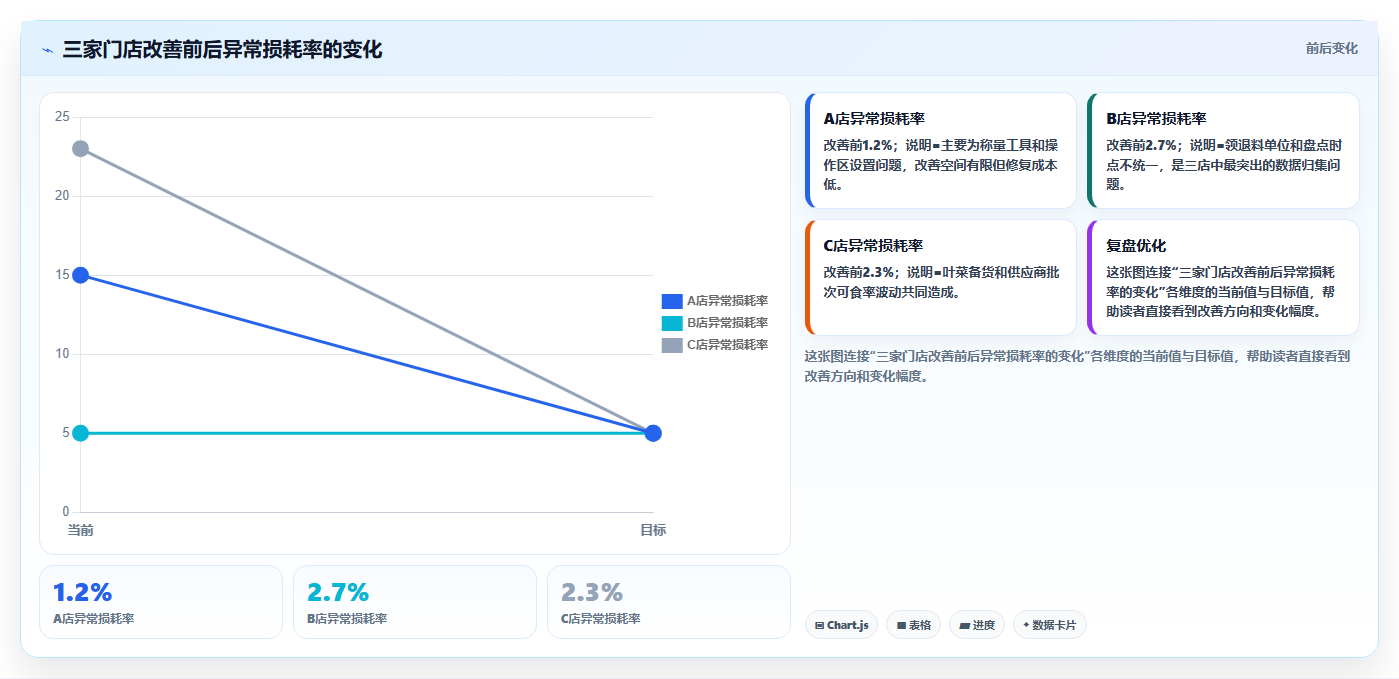Click C店异常损耗率 caption under 2.3%
1399x679 pixels.
601,619
